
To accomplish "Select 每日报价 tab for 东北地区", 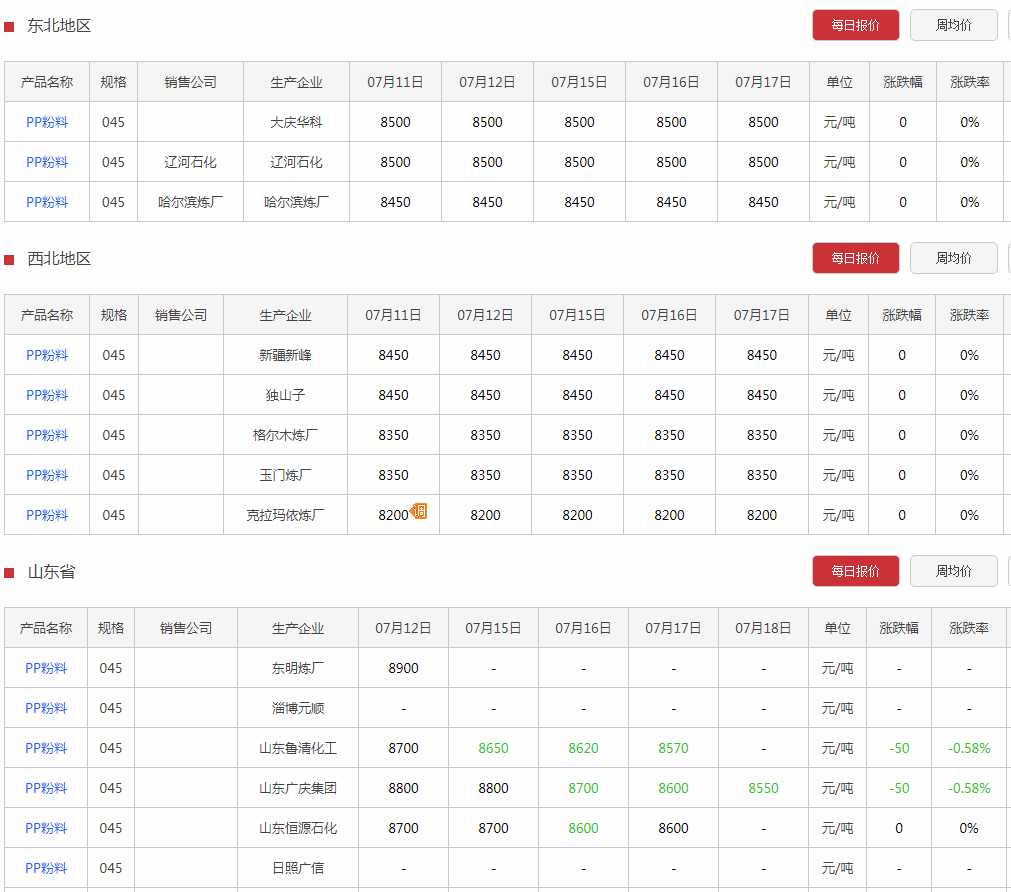I will pyautogui.click(x=856, y=25).
